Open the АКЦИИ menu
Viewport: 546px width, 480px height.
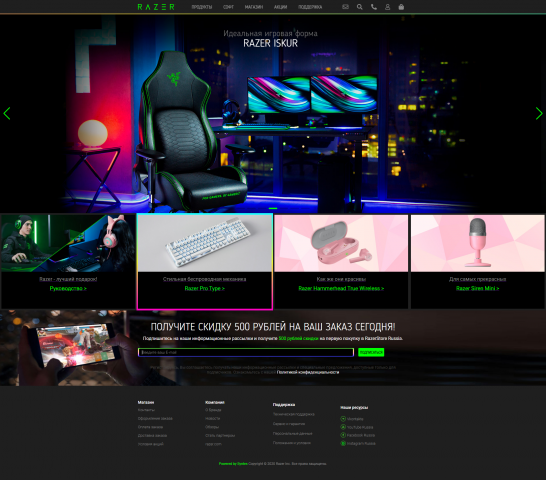[x=280, y=7]
